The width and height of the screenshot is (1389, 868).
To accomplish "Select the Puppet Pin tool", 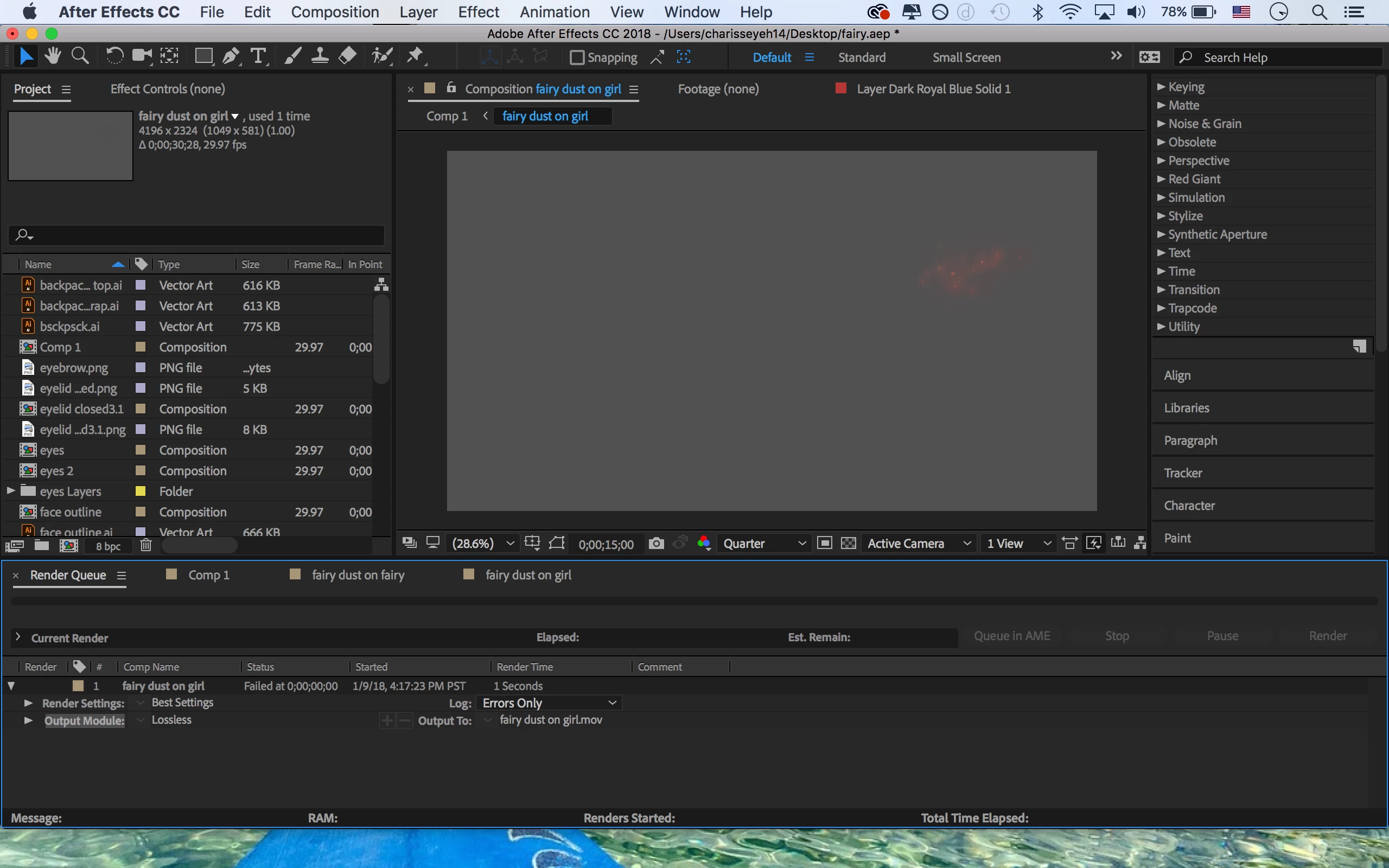I will coord(415,56).
